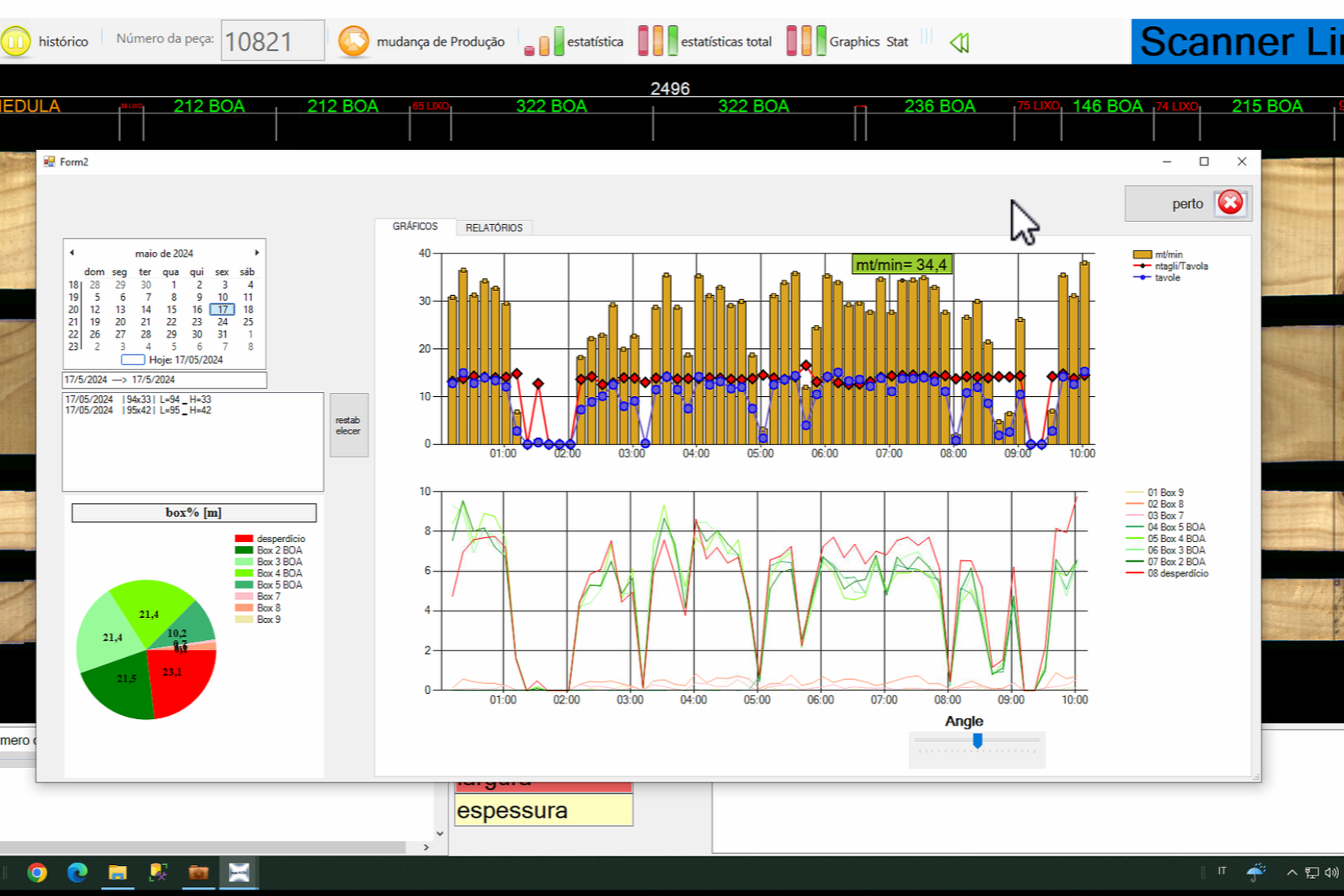Open Microsoft Edge from taskbar

click(77, 873)
